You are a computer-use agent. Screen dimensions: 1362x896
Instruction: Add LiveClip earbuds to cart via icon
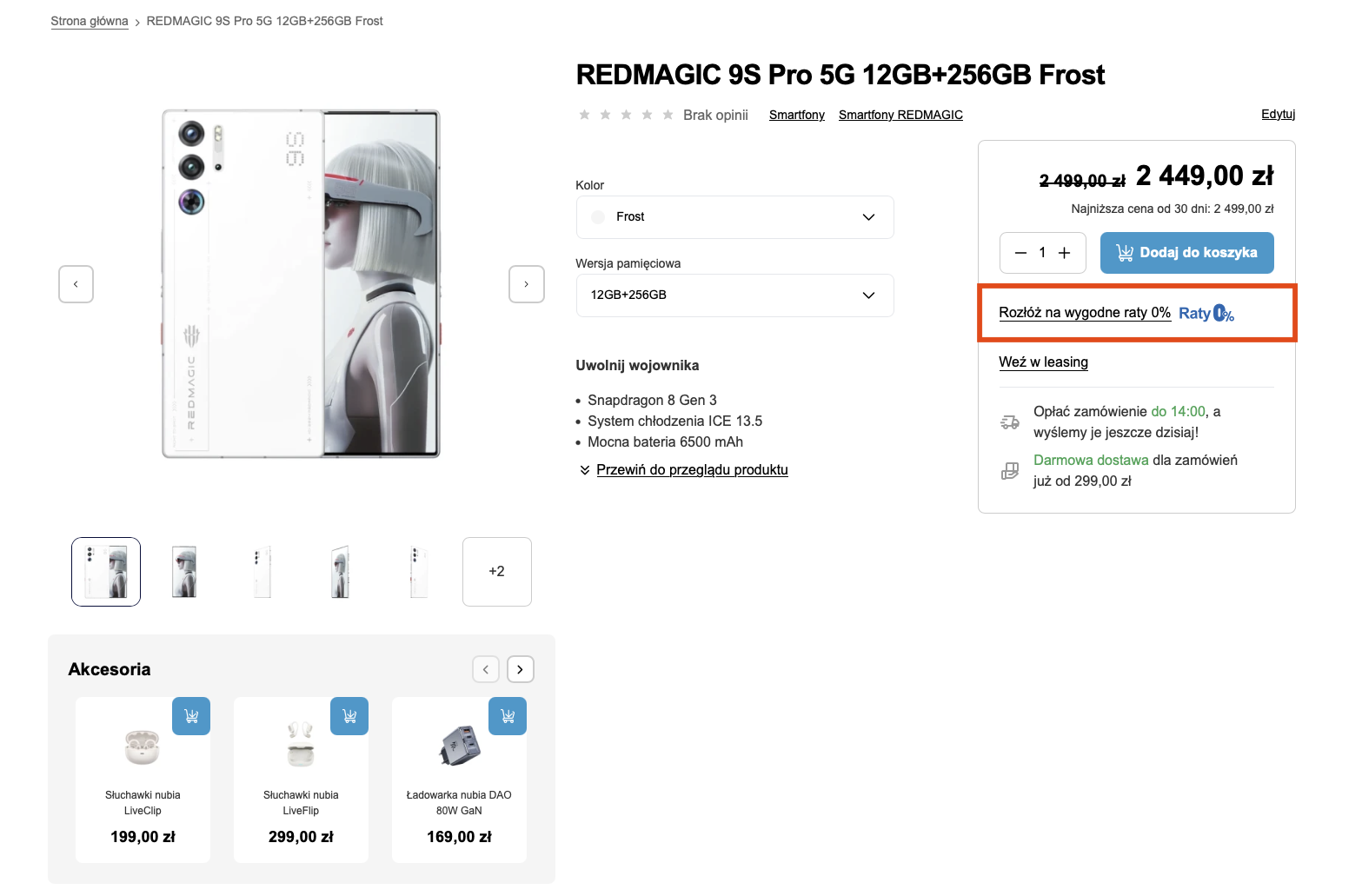pos(191,716)
